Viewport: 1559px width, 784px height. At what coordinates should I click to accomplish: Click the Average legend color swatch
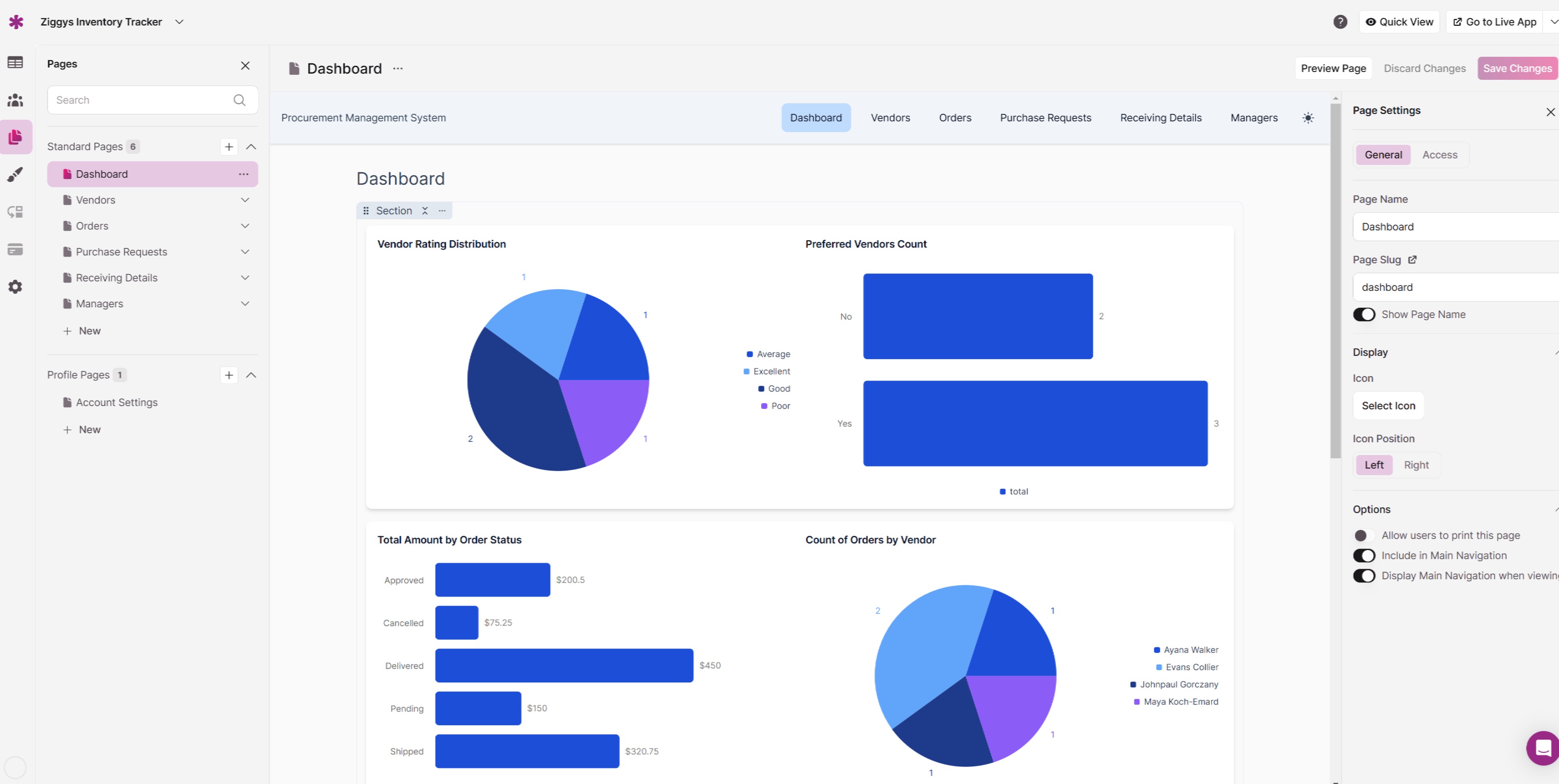click(x=750, y=354)
